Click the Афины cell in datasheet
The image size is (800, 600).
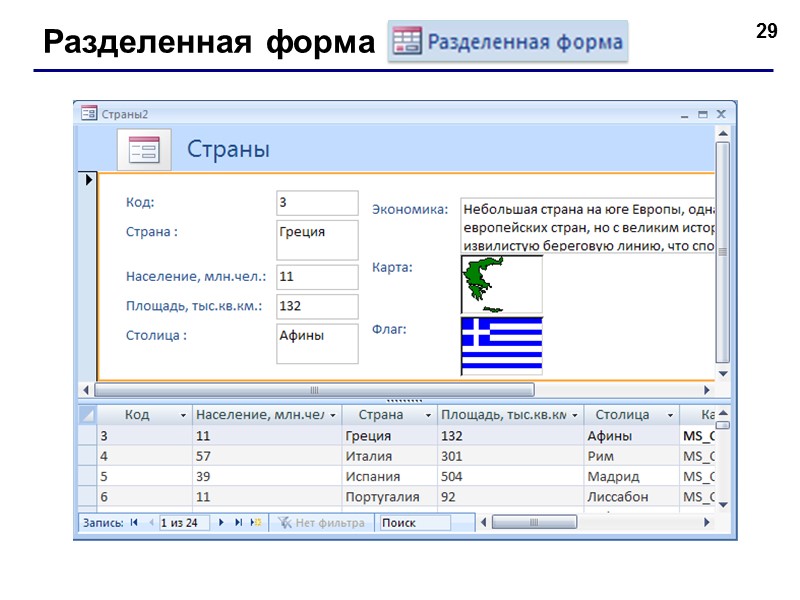631,436
